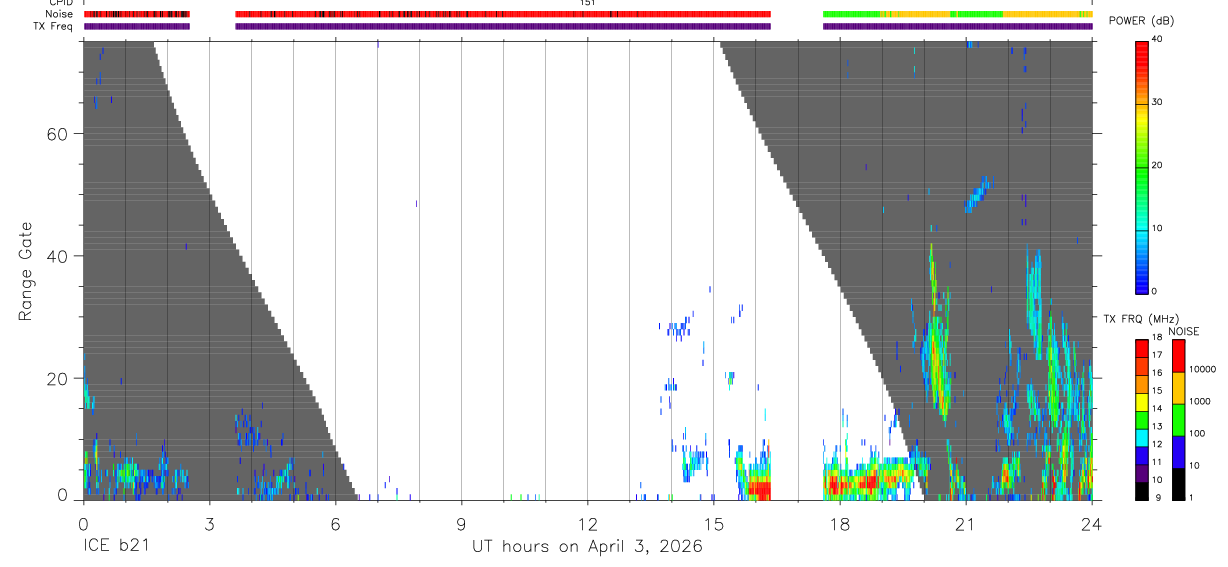Click the "Noise" row label at top left
The image size is (1228, 567).
click(59, 14)
